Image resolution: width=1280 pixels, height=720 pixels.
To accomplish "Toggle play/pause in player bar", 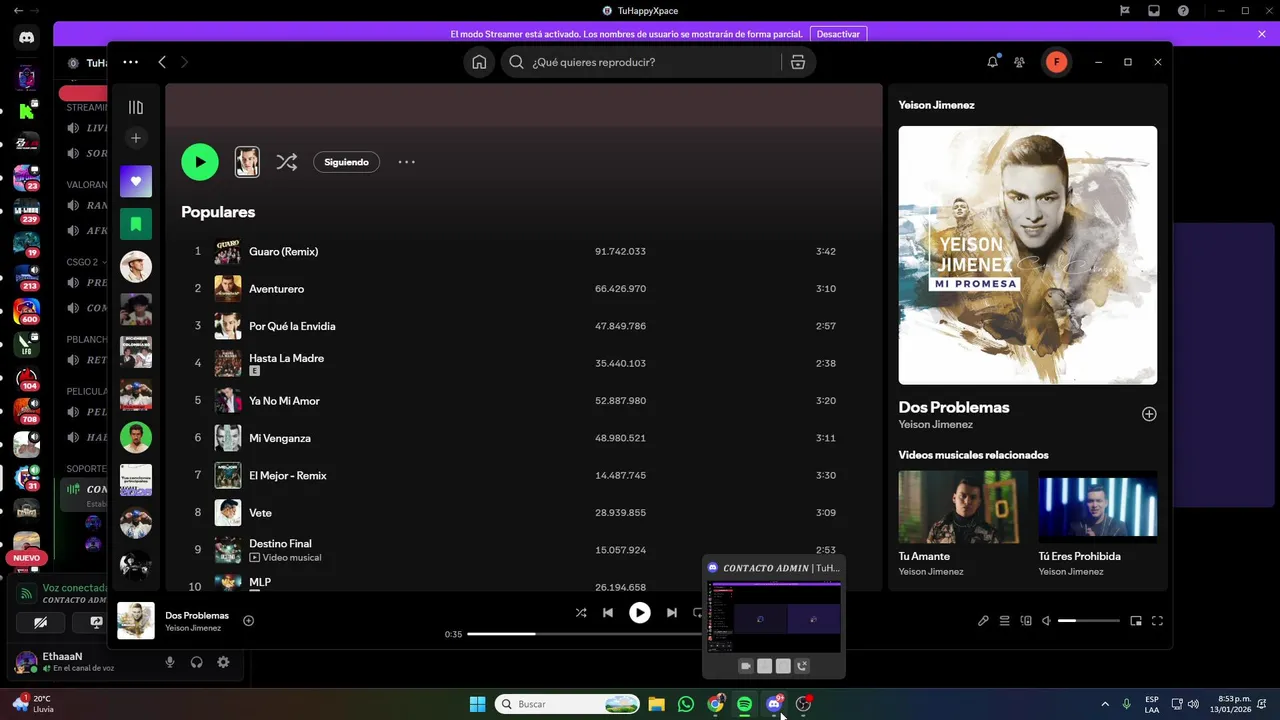I will pyautogui.click(x=640, y=613).
